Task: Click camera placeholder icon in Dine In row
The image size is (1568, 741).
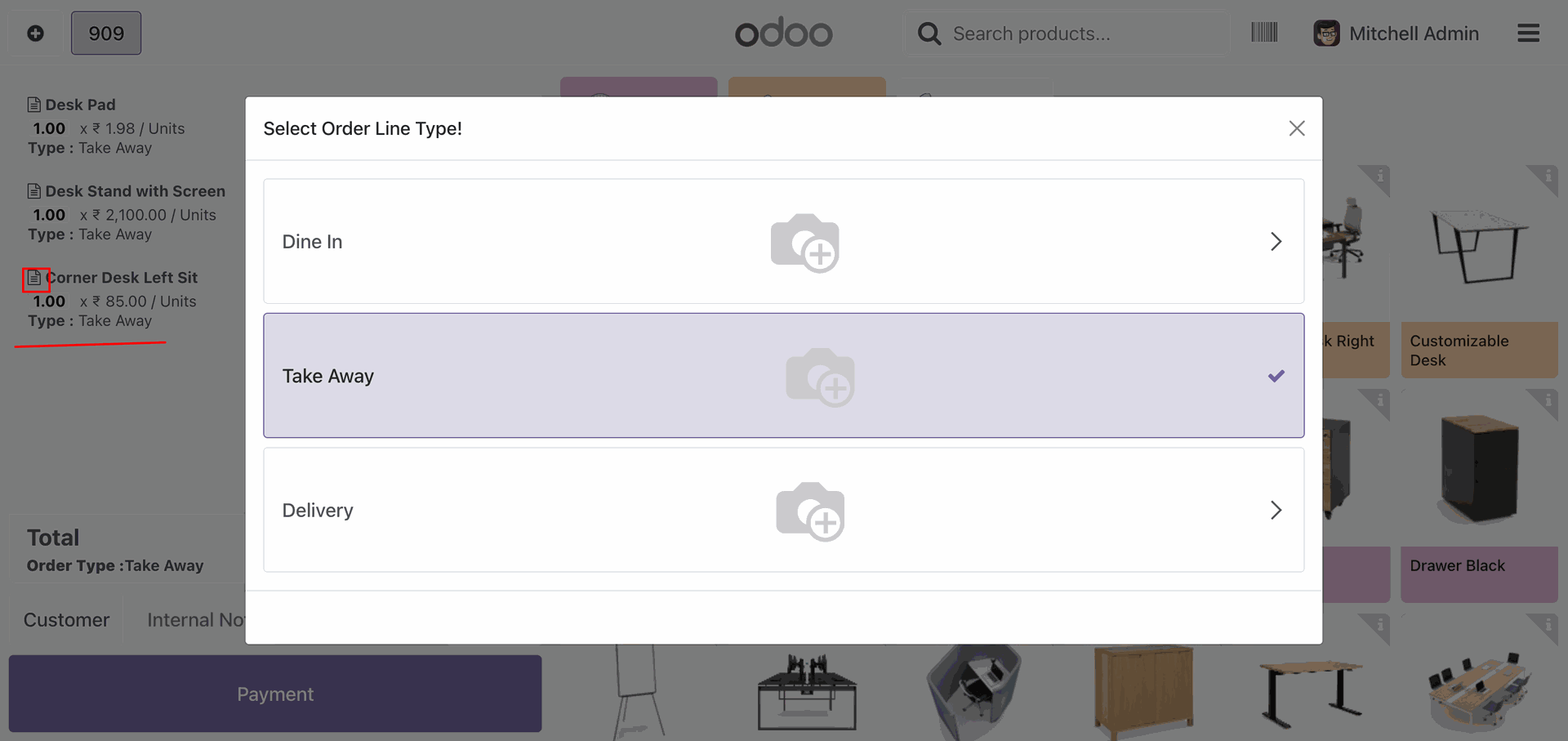Action: click(x=804, y=243)
